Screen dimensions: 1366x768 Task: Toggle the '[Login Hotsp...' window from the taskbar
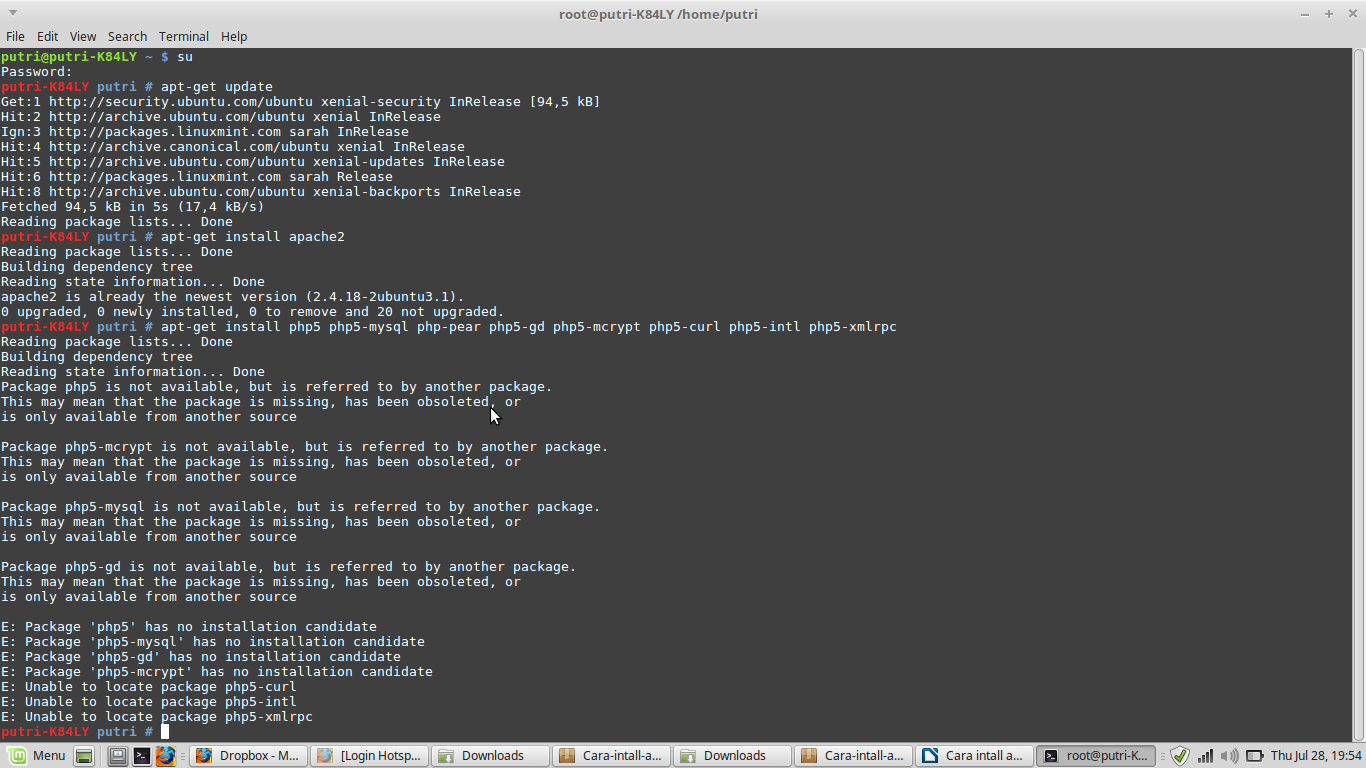tap(370, 755)
